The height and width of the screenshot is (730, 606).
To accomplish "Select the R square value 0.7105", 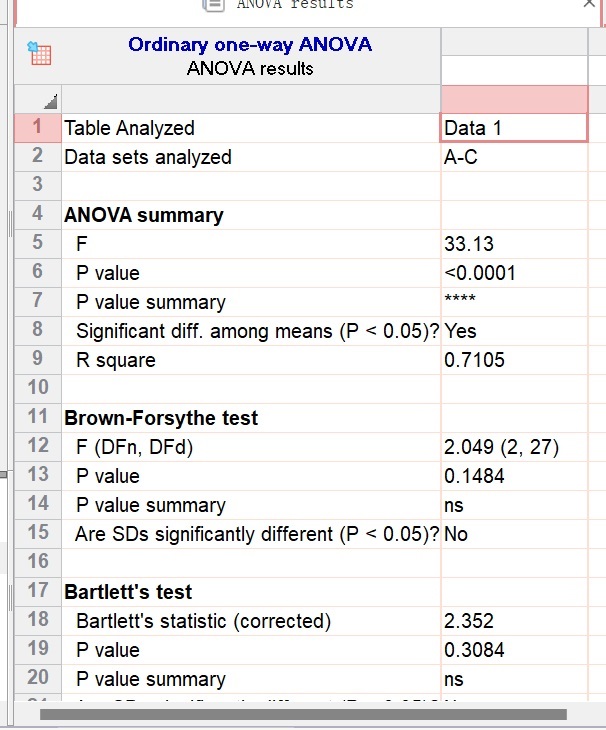I will (514, 360).
